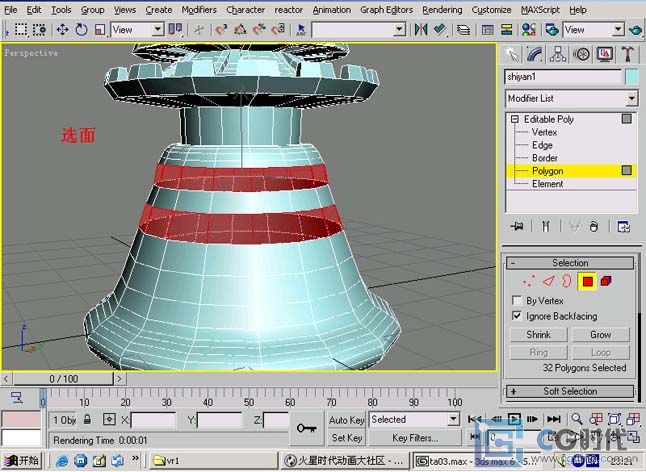Click the X coordinate input field
This screenshot has width=646, height=472.
[153, 420]
